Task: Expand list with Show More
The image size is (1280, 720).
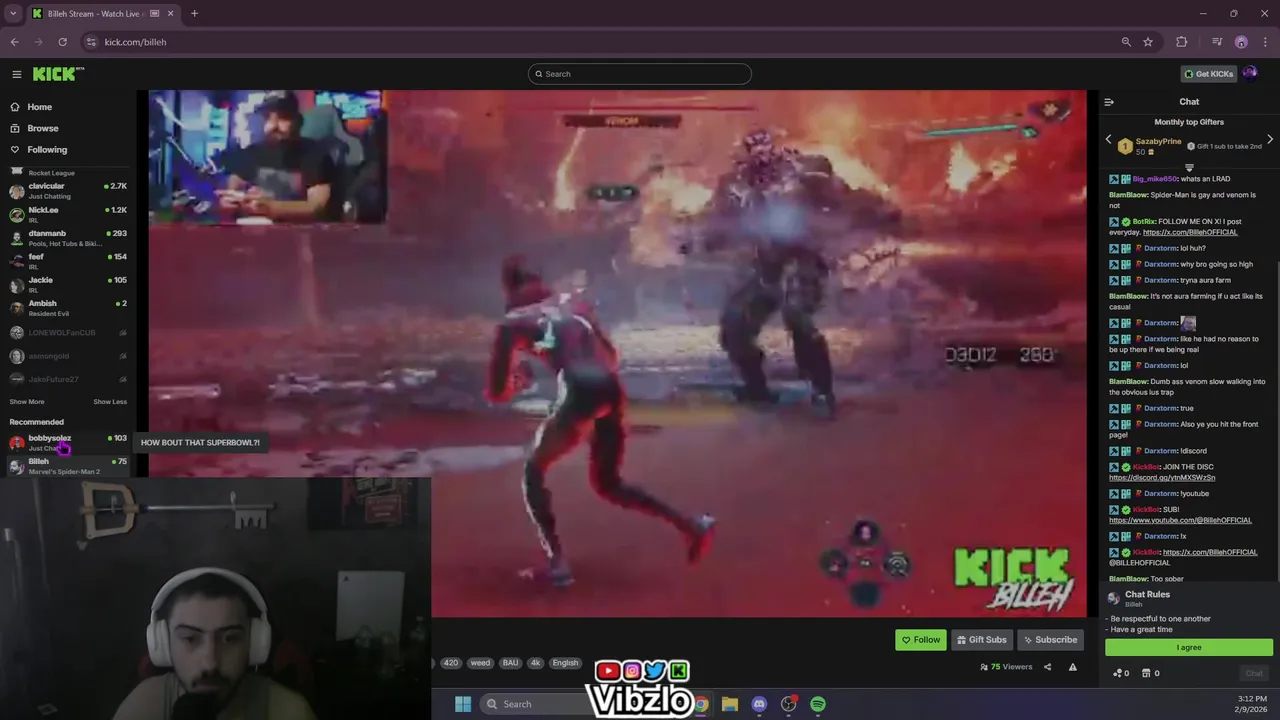Action: 27,402
